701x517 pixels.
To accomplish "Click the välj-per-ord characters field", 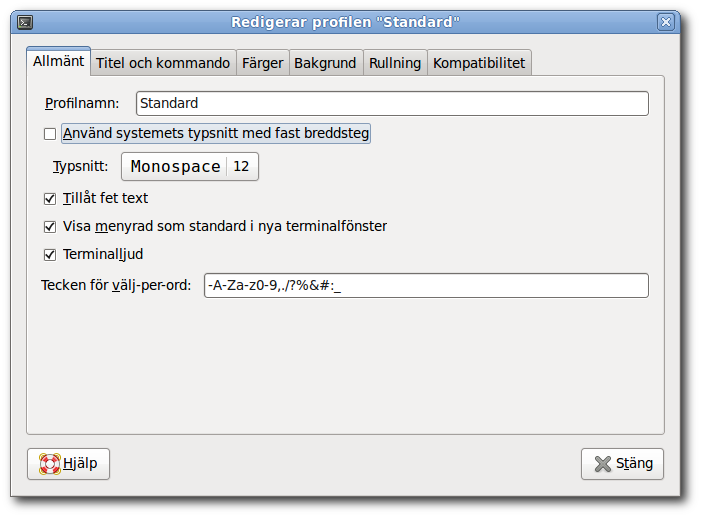I will pyautogui.click(x=426, y=285).
